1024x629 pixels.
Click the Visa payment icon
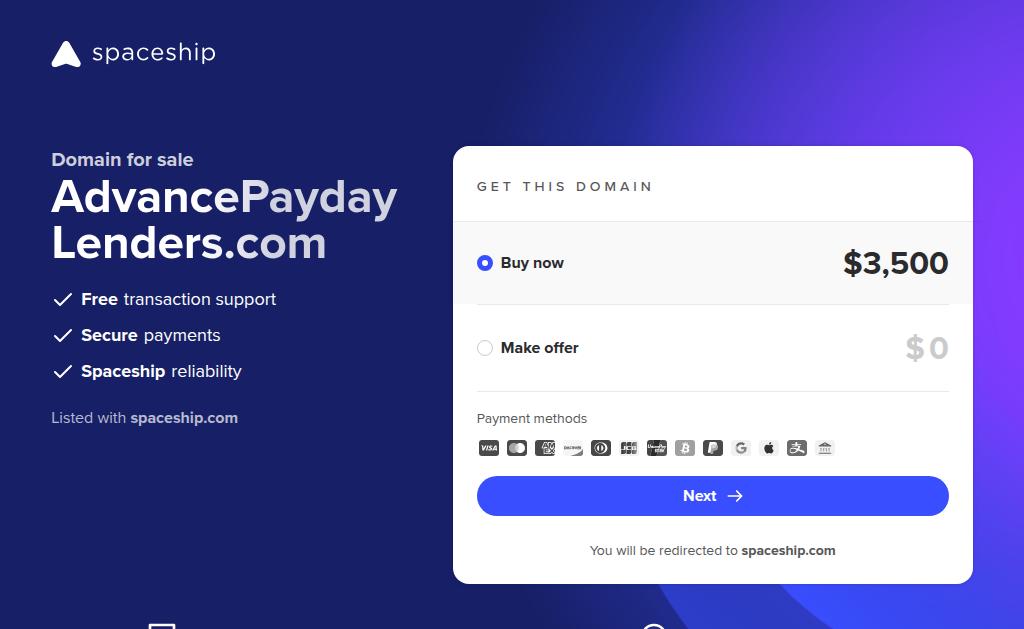488,448
